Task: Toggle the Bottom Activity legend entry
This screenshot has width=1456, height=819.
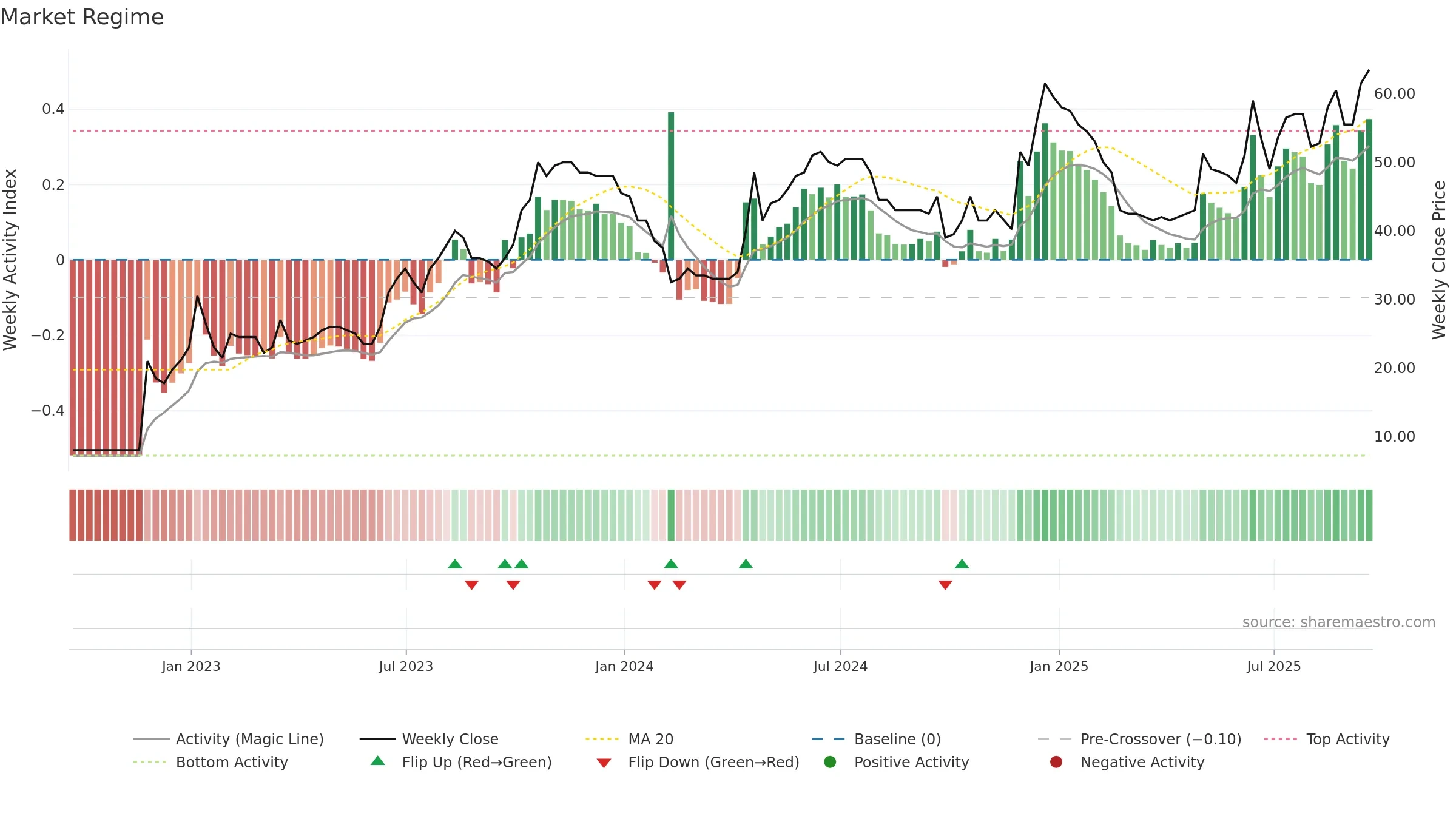Action: click(x=211, y=762)
